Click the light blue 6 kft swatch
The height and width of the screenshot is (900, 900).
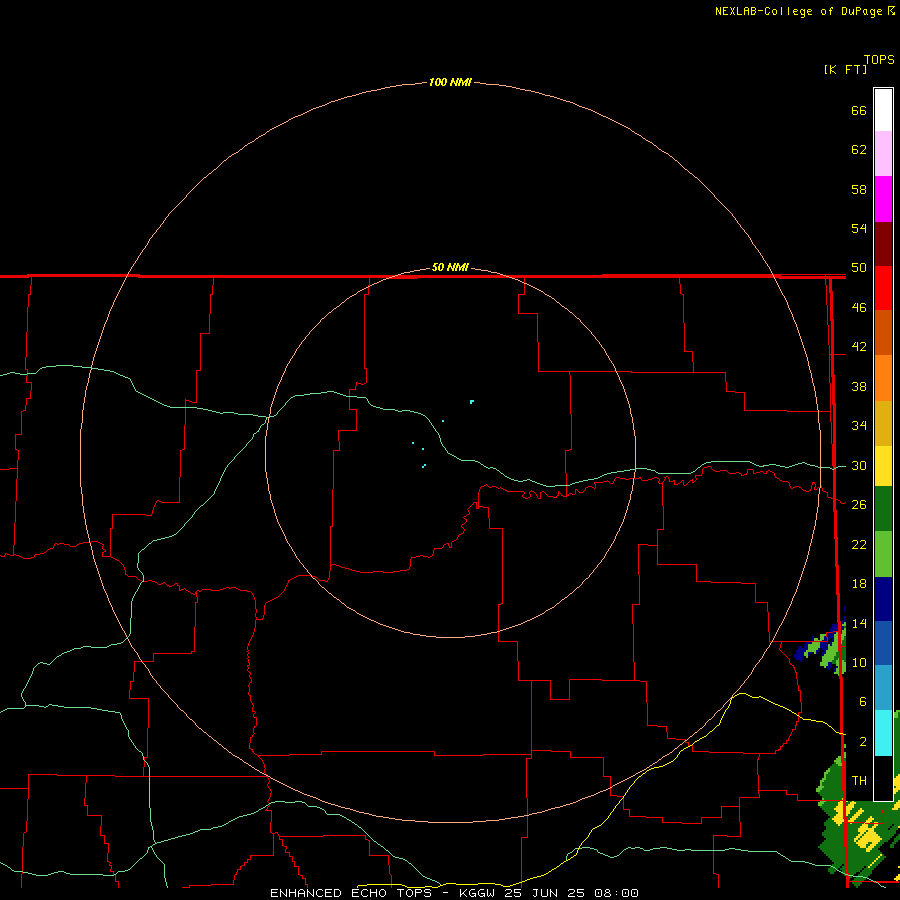[x=883, y=688]
